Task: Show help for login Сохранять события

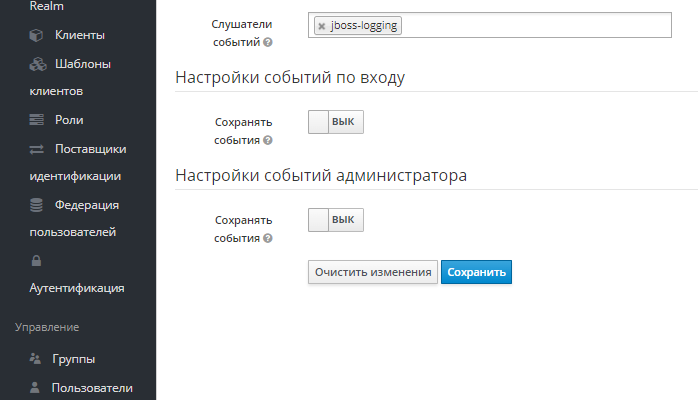Action: click(x=268, y=141)
